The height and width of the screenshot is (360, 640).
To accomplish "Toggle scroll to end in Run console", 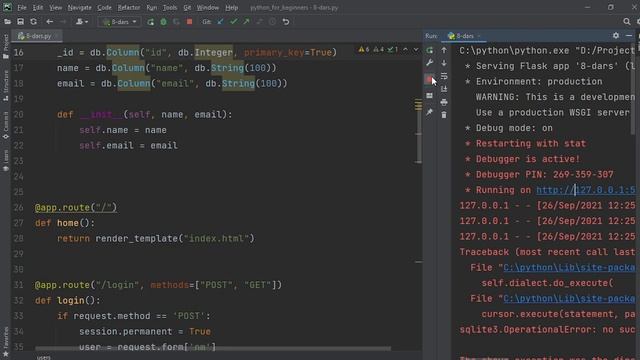I will (444, 89).
